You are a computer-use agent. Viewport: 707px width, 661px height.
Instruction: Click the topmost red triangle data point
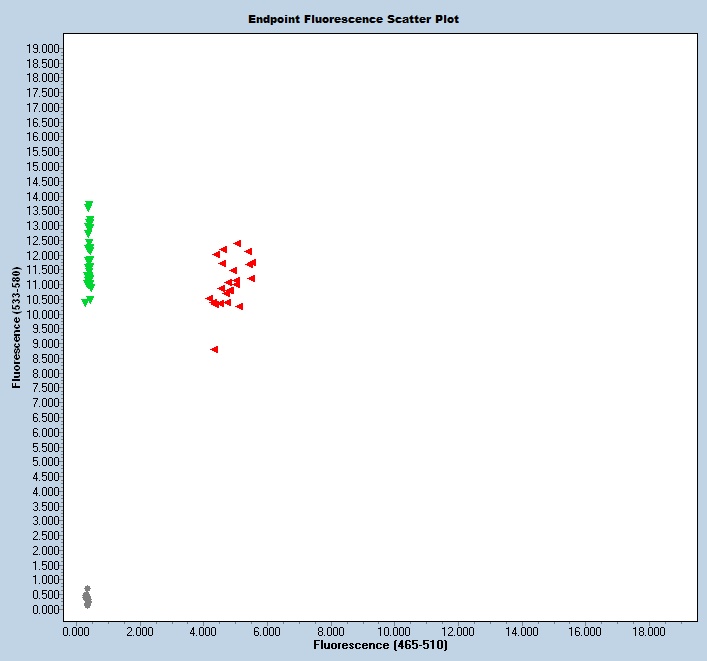[x=237, y=243]
